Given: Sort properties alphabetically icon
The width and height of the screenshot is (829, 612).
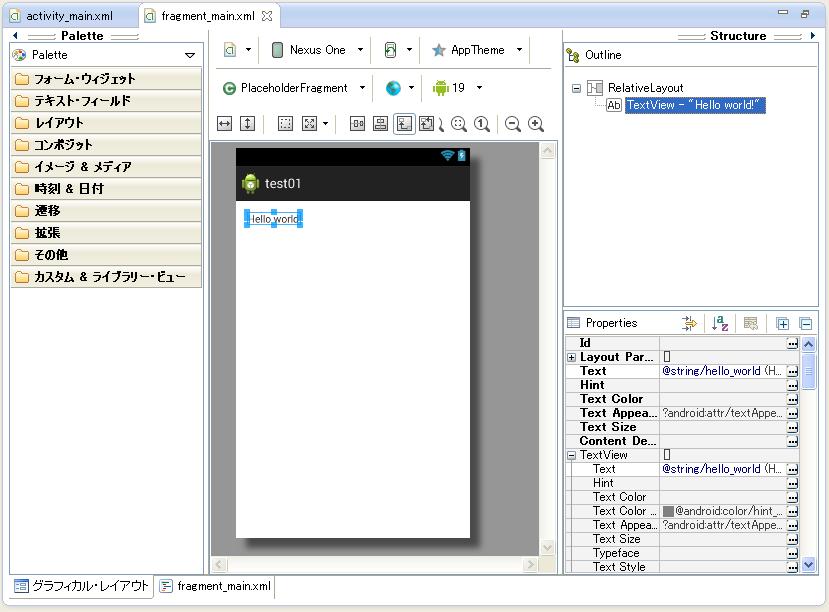Looking at the screenshot, I should click(x=720, y=323).
